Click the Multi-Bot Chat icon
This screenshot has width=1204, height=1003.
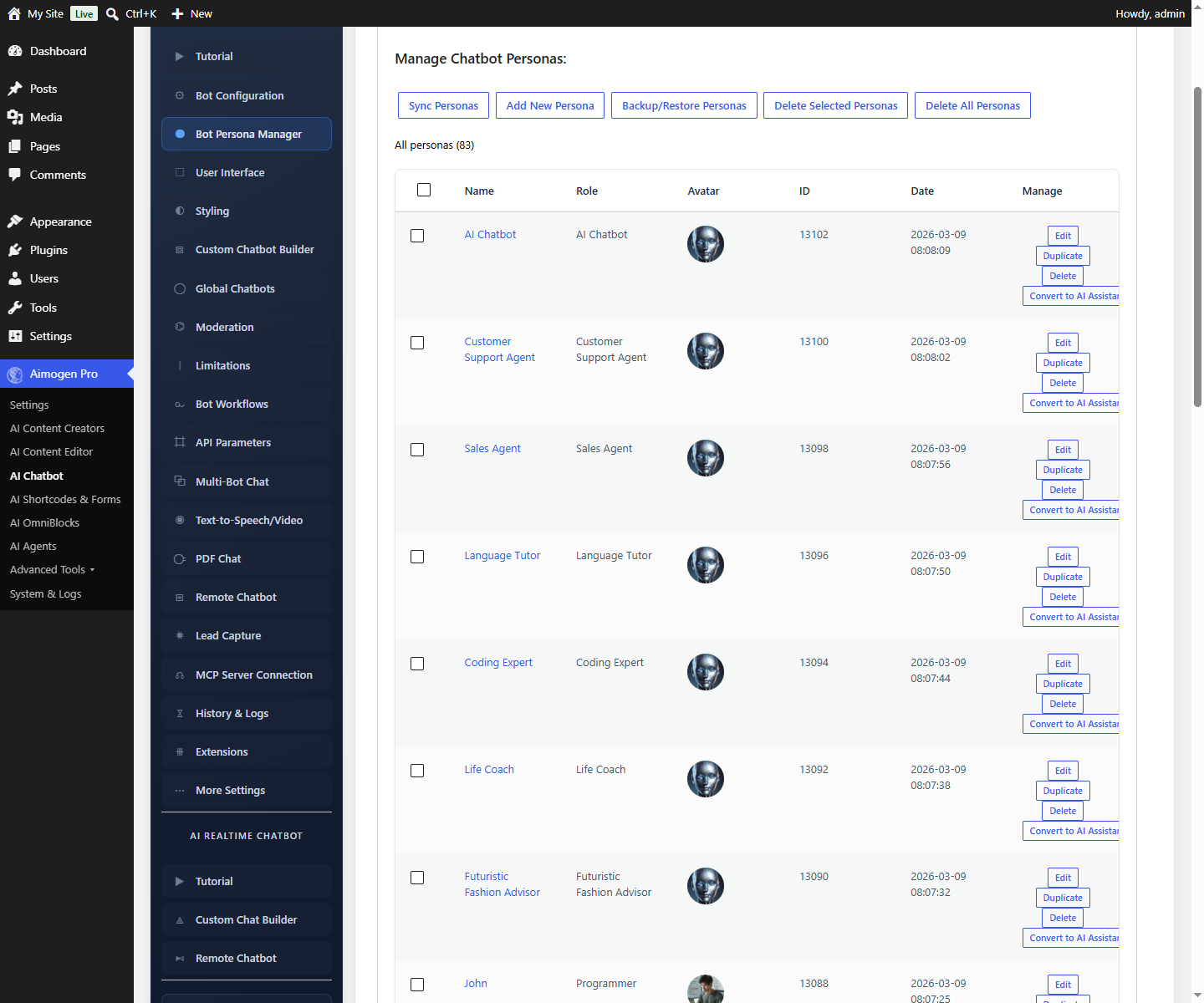point(180,481)
